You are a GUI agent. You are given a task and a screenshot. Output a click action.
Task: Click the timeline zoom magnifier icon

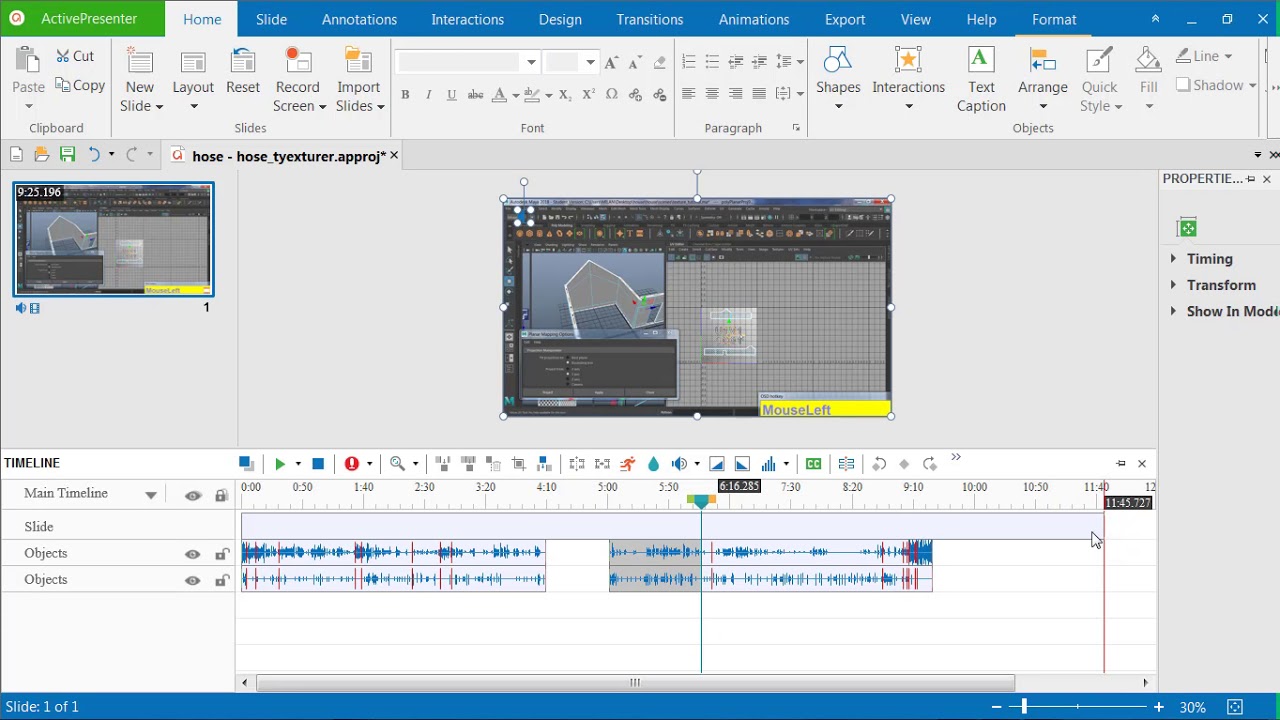397,464
